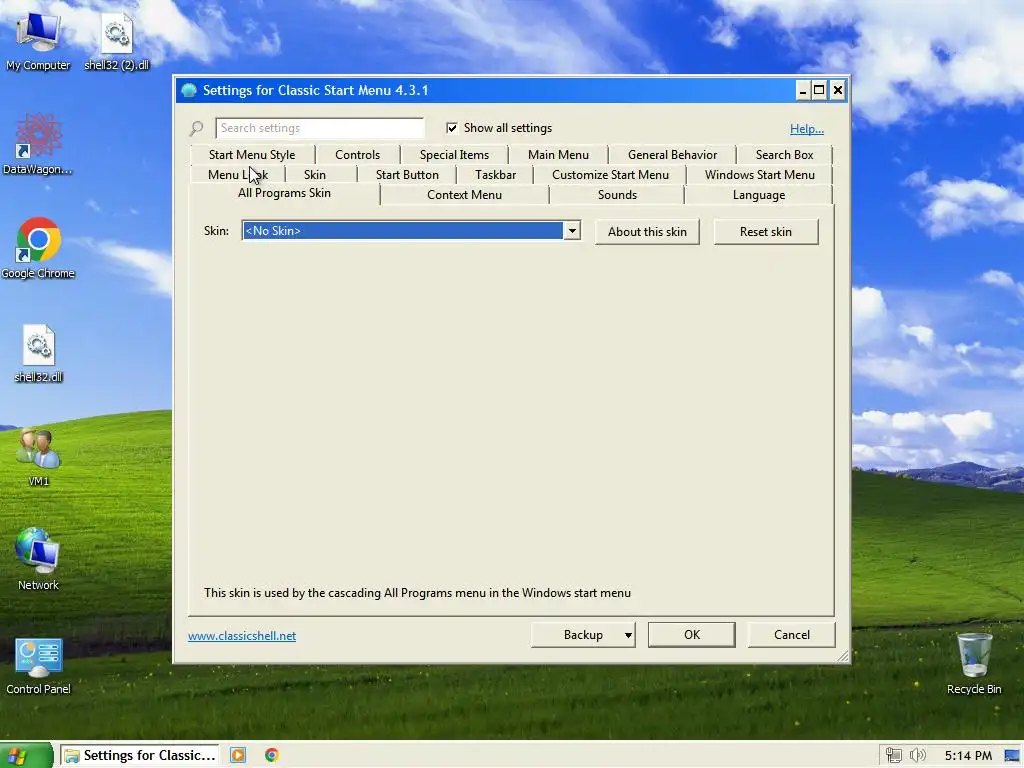Image resolution: width=1024 pixels, height=768 pixels.
Task: Open the Main Menu tab
Action: point(558,155)
